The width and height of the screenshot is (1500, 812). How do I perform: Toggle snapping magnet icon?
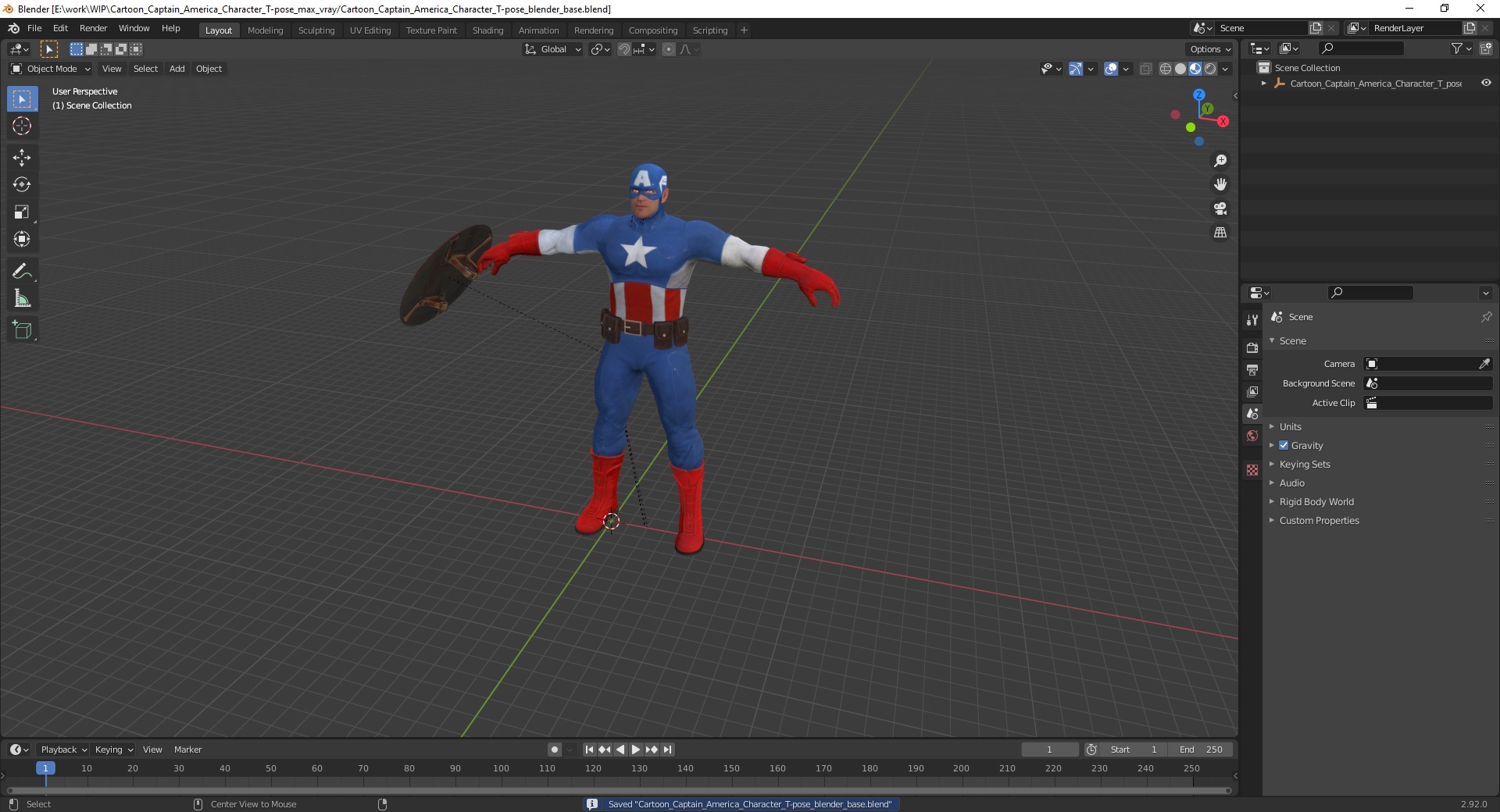[623, 49]
